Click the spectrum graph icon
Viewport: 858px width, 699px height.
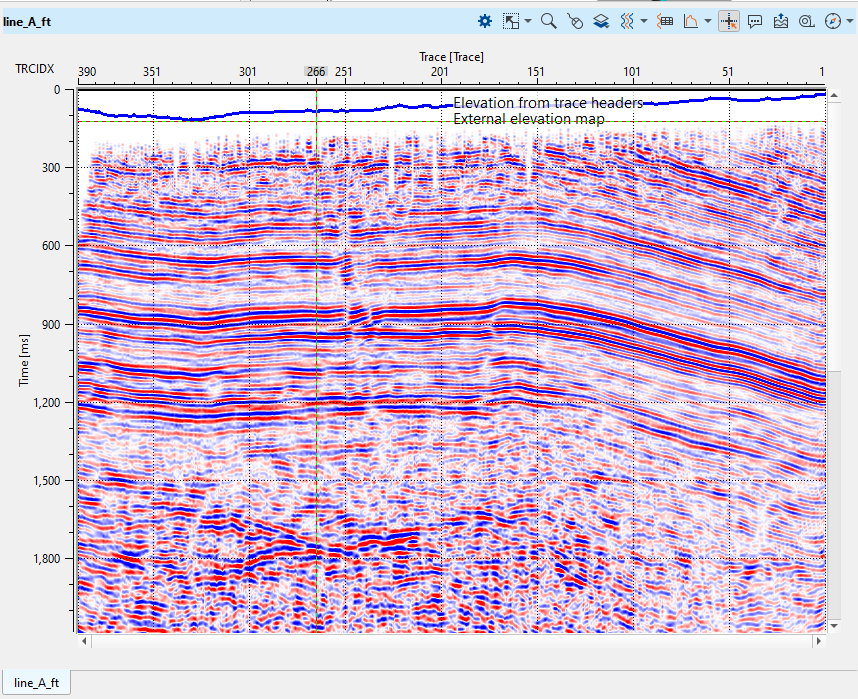[691, 21]
